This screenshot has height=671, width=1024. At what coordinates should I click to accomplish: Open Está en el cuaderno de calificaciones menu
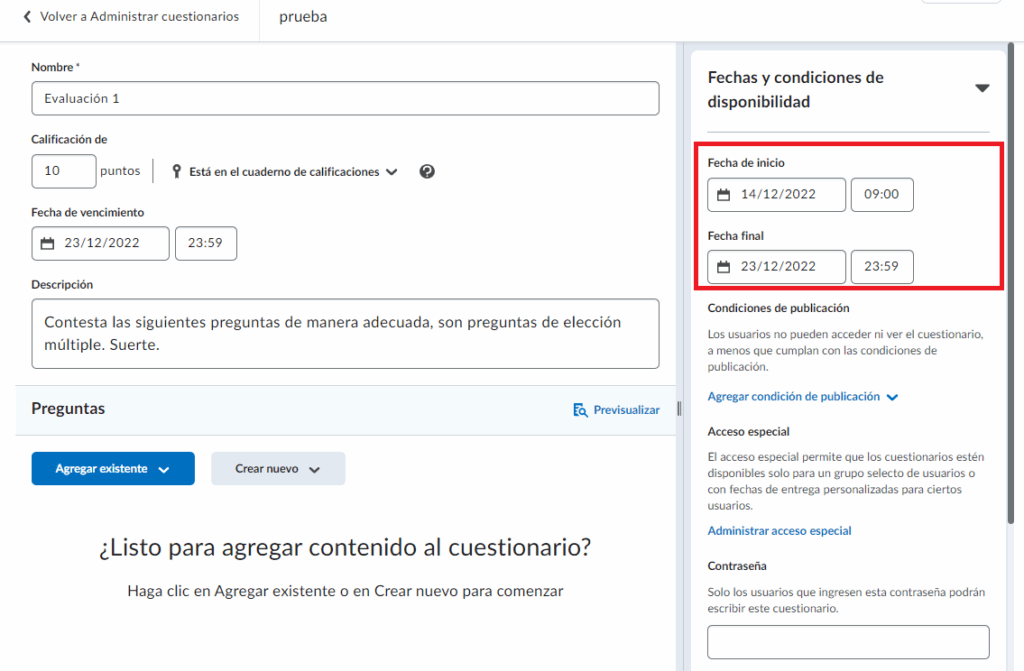[292, 172]
